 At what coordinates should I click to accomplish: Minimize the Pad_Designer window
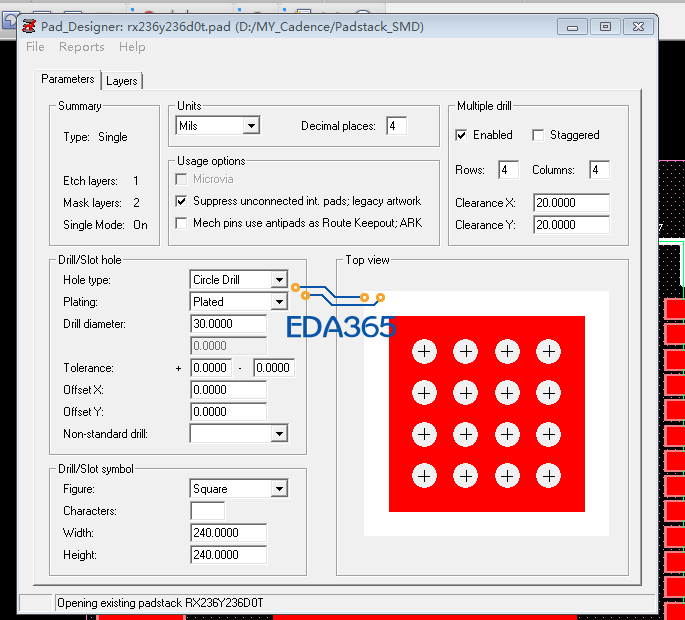(x=572, y=27)
